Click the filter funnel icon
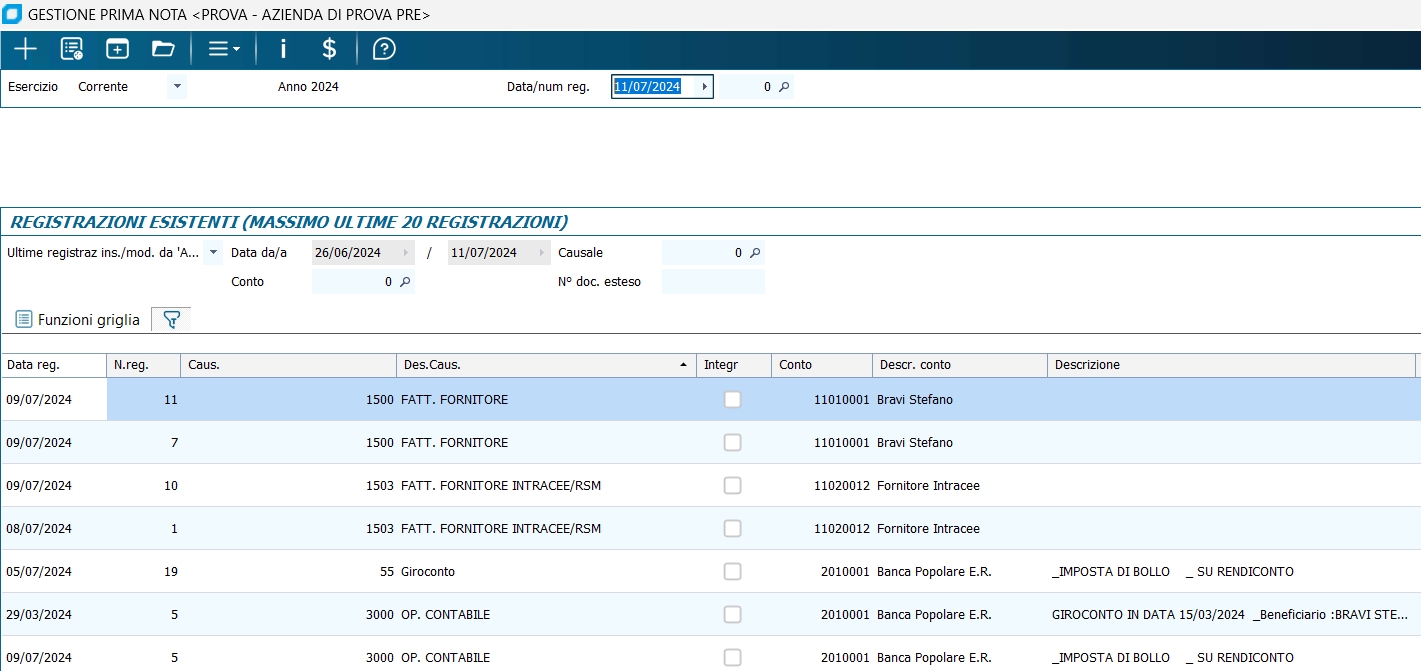 [x=171, y=320]
